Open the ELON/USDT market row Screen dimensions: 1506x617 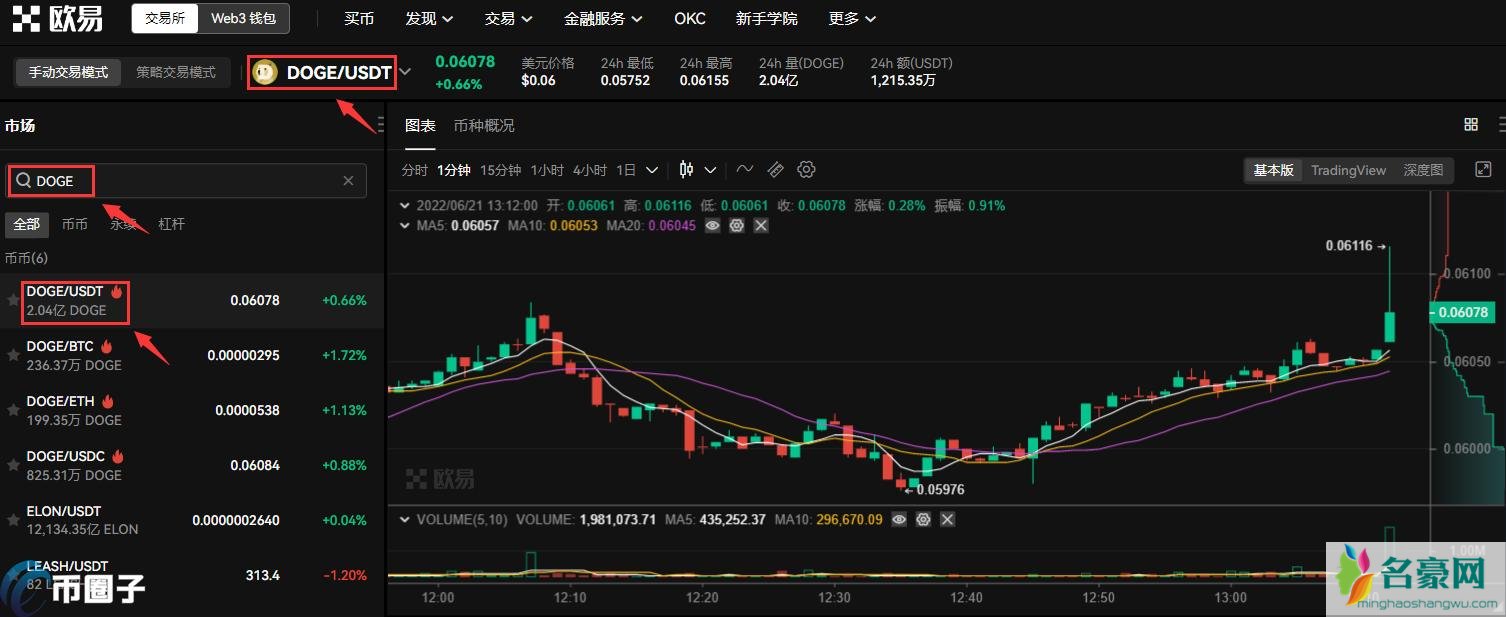coord(192,520)
